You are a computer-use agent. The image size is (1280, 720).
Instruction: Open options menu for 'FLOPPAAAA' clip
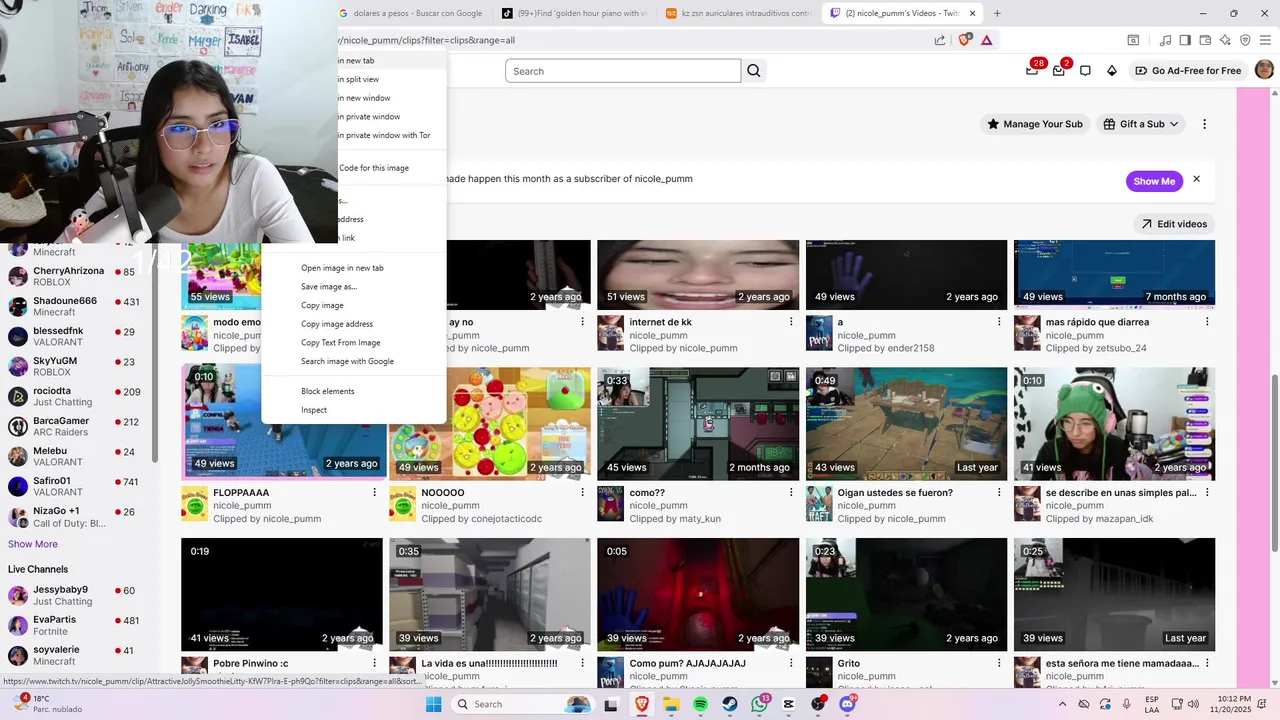[x=375, y=492]
